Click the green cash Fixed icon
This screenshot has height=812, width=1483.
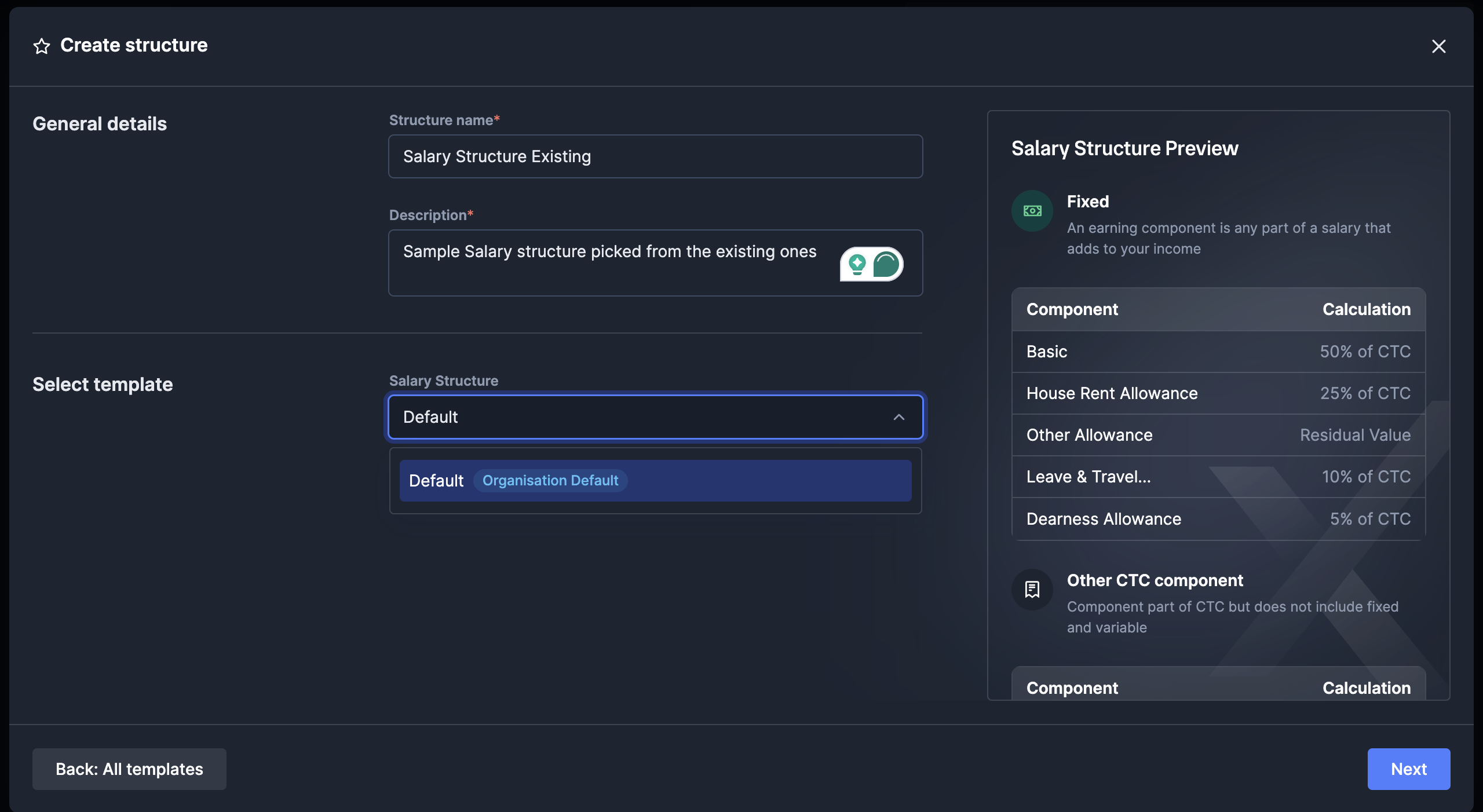1032,211
